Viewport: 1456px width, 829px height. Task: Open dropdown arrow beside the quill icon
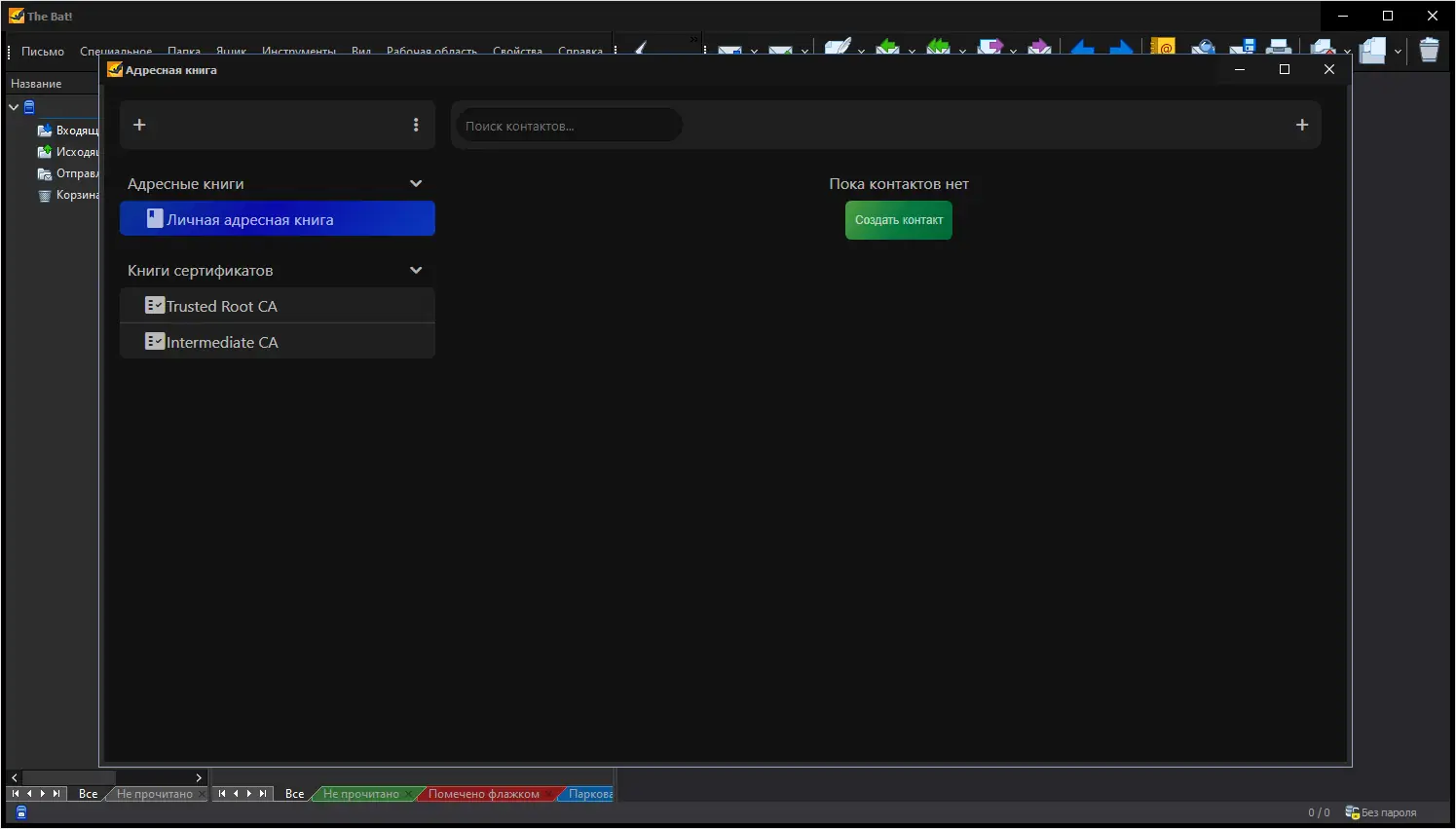861,50
